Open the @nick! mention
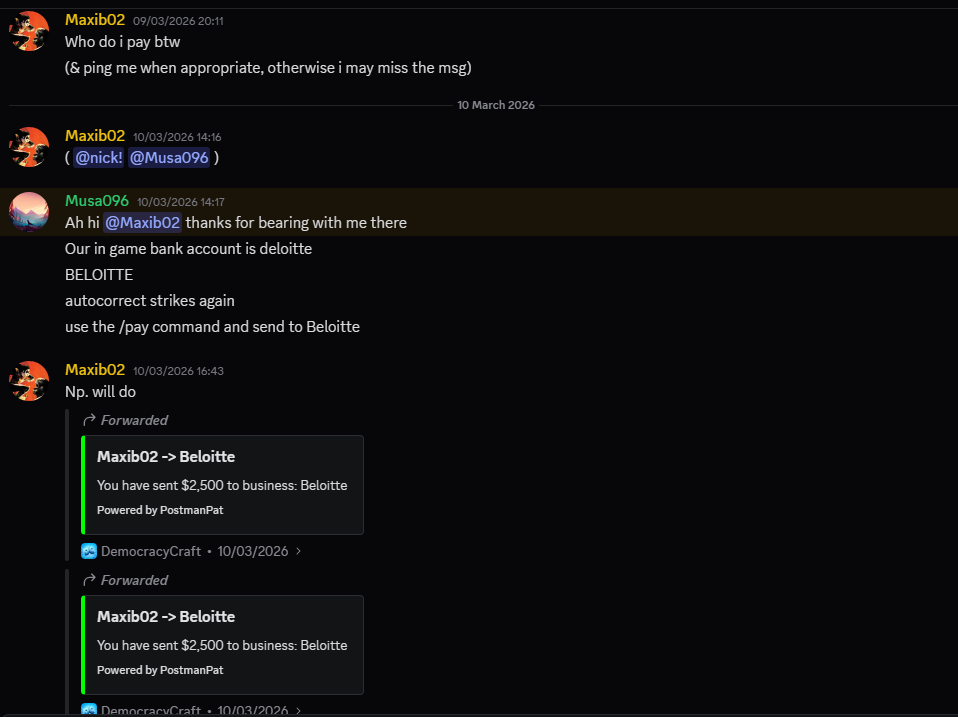Image resolution: width=958 pixels, height=717 pixels. [99, 158]
